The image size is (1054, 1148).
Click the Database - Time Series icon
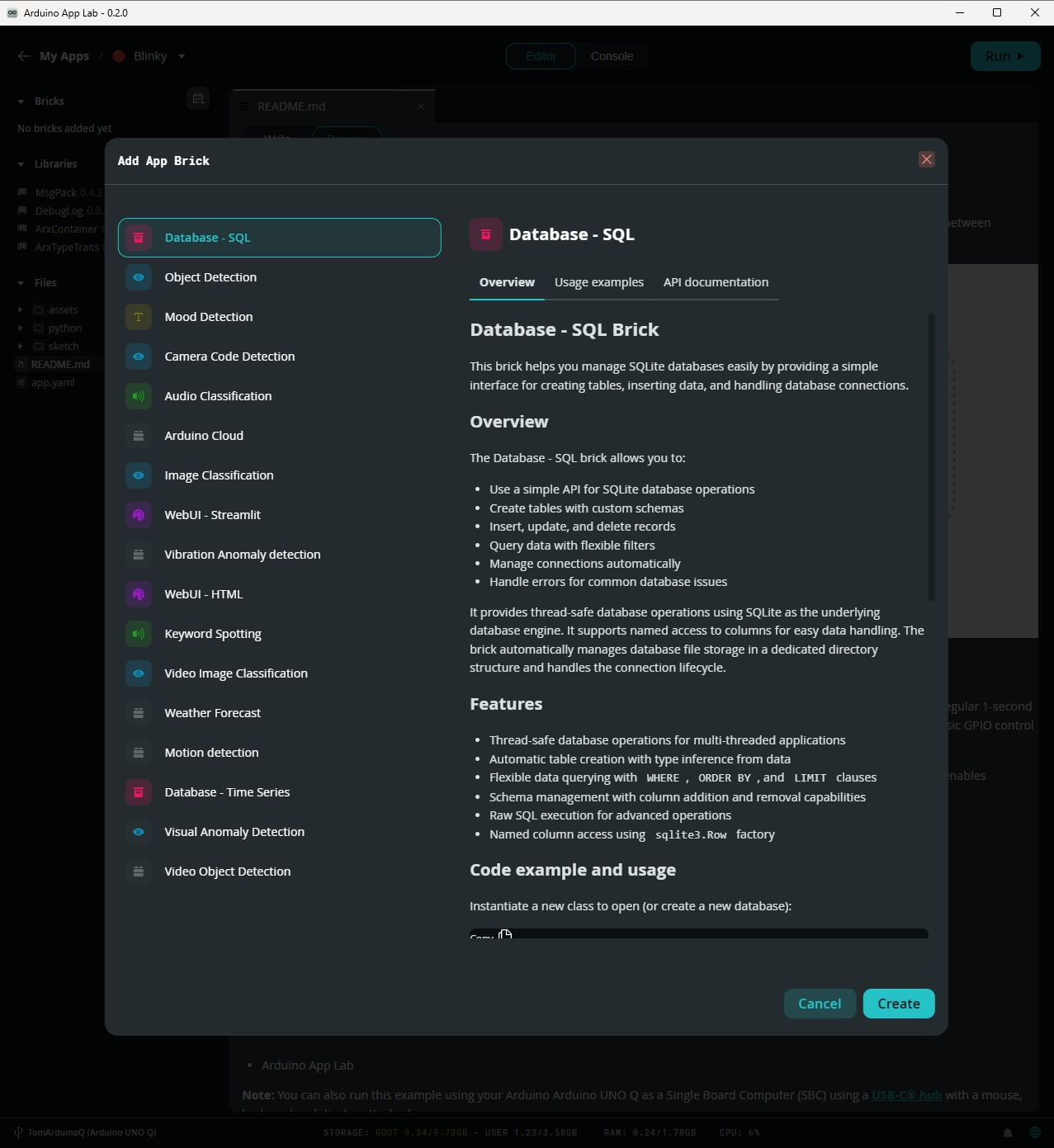(138, 792)
